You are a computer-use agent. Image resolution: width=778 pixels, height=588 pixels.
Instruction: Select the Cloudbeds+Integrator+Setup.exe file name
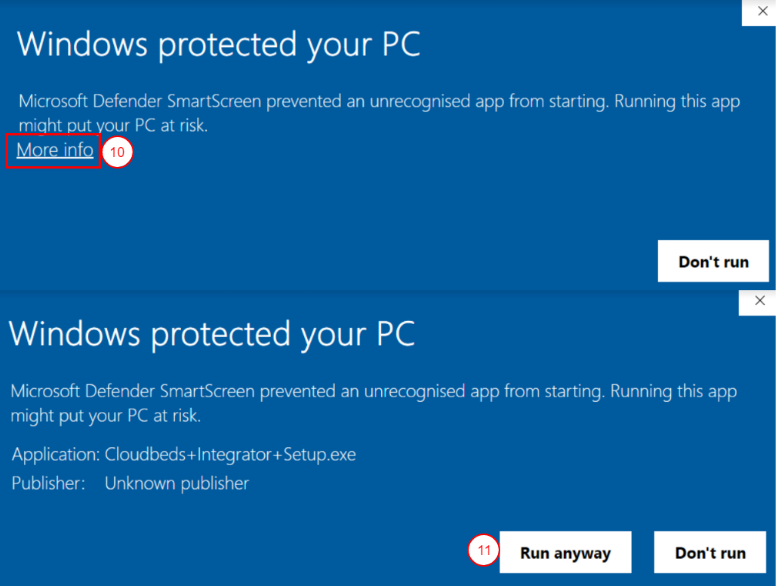[x=230, y=455]
